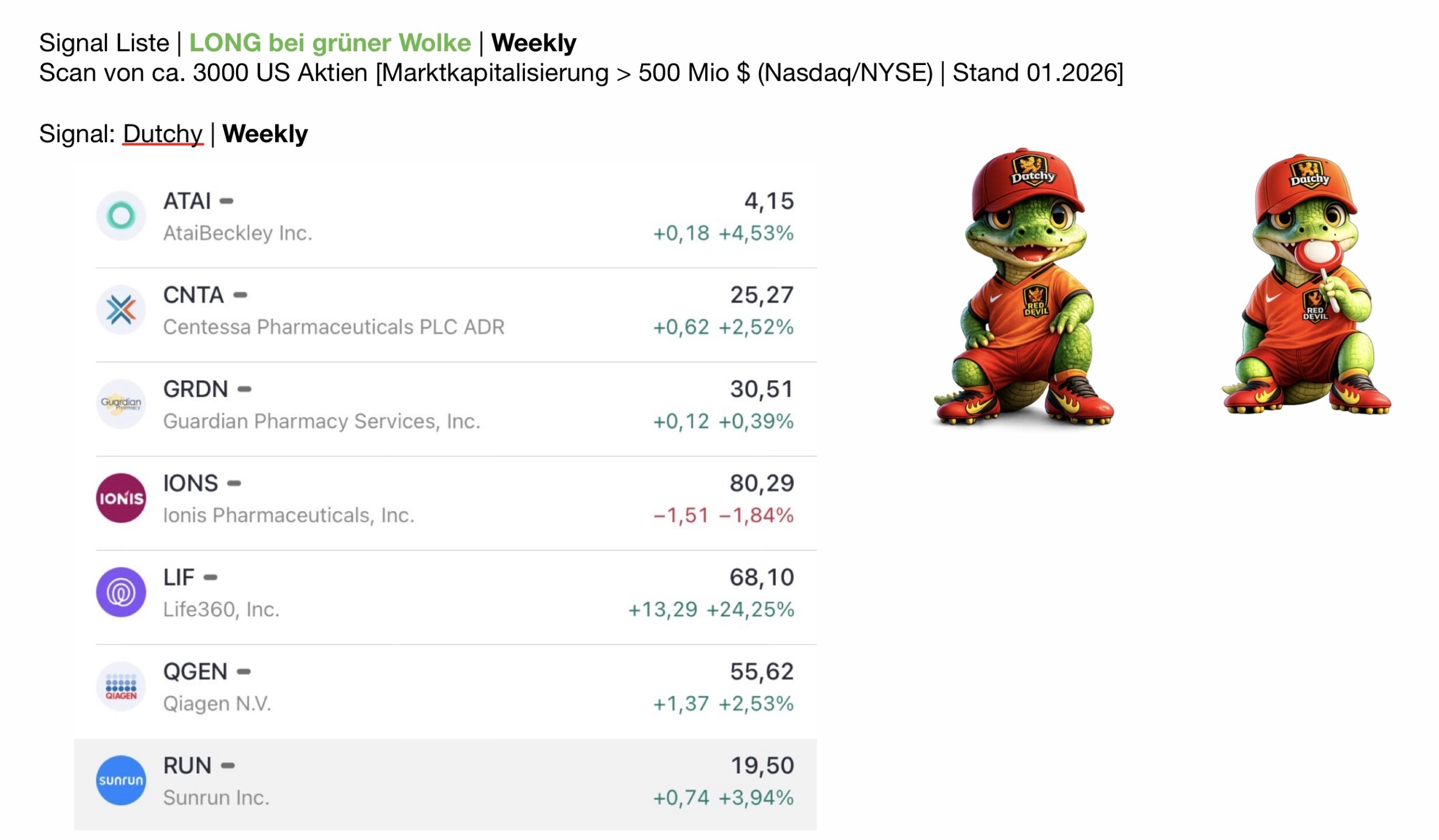Click the IONS −1,84% red change value
Viewport: 1439px width, 840px height.
(x=756, y=516)
